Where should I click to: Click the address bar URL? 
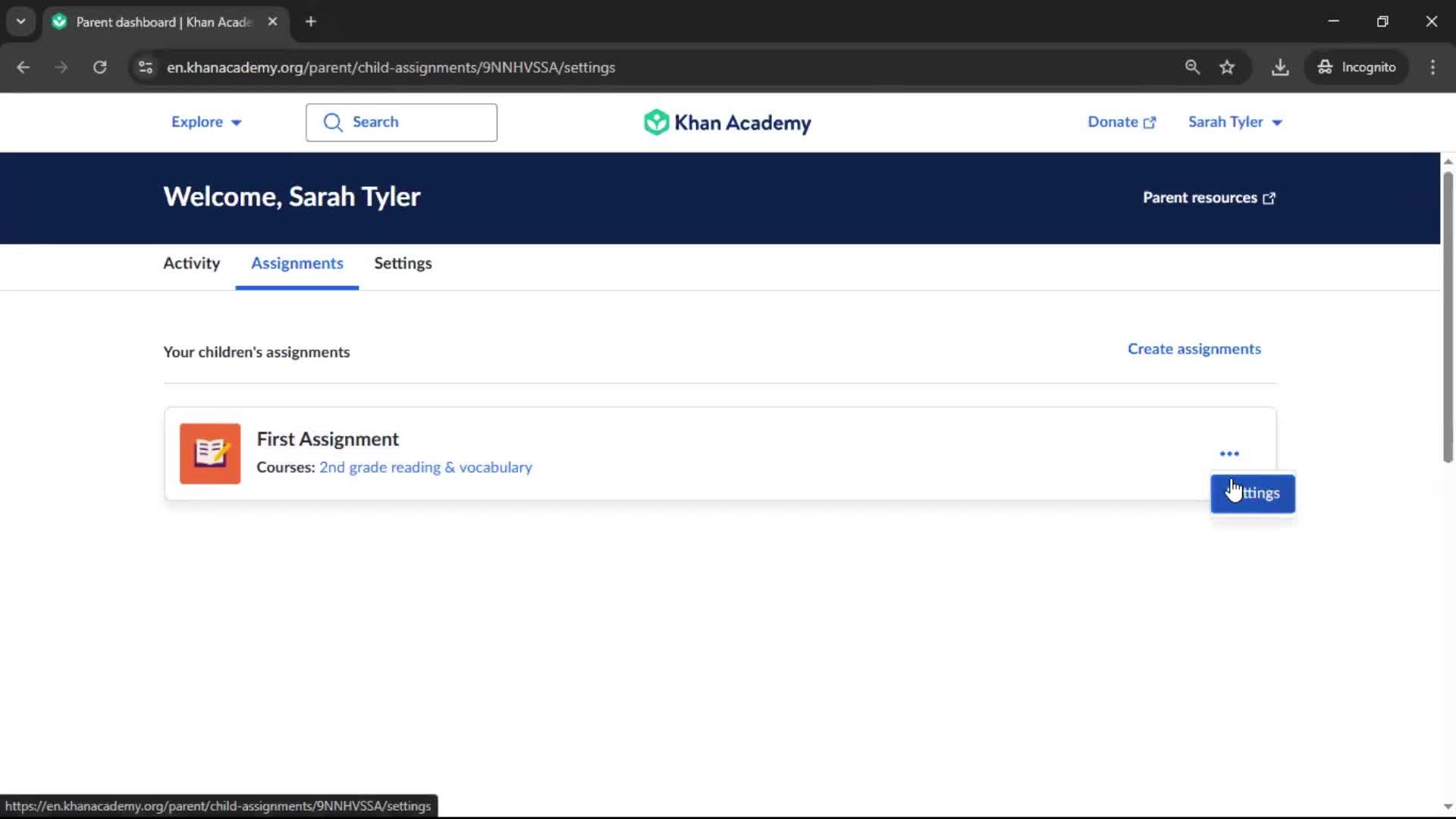tap(391, 67)
